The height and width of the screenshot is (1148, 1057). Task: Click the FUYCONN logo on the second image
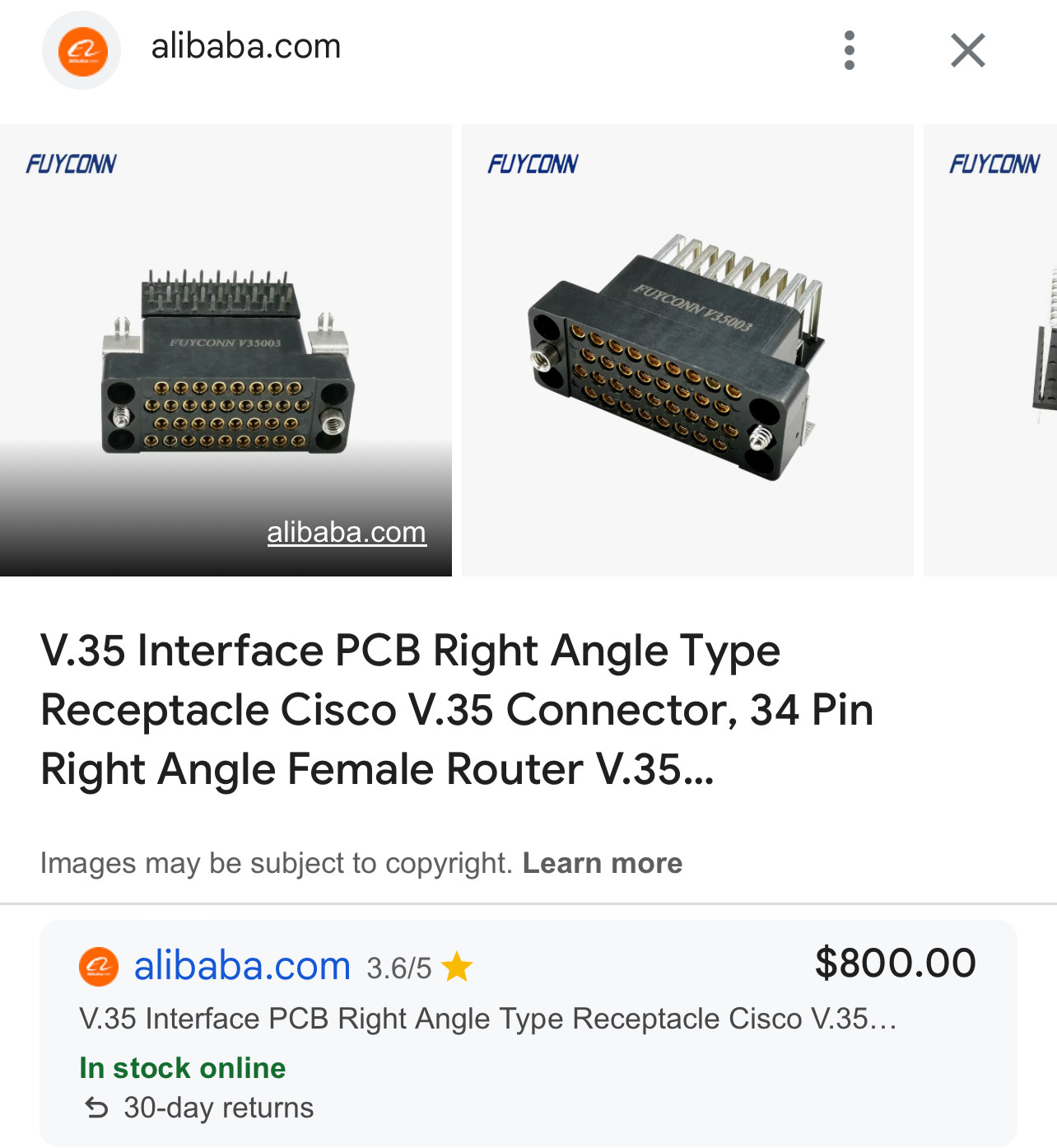pos(533,164)
